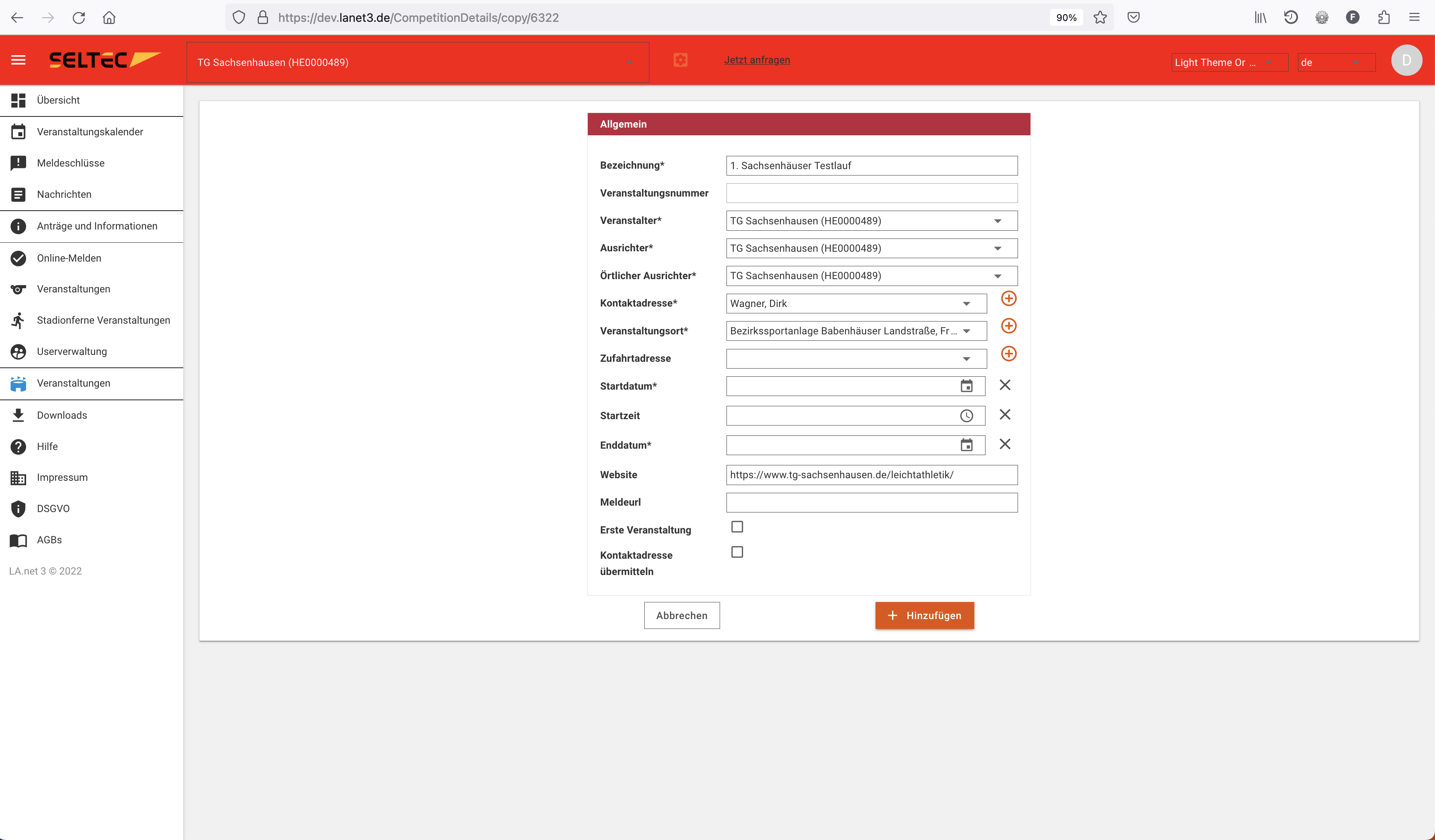Screen dimensions: 1435x840
Task: Focus the Meldeurl input field
Action: (x=872, y=502)
